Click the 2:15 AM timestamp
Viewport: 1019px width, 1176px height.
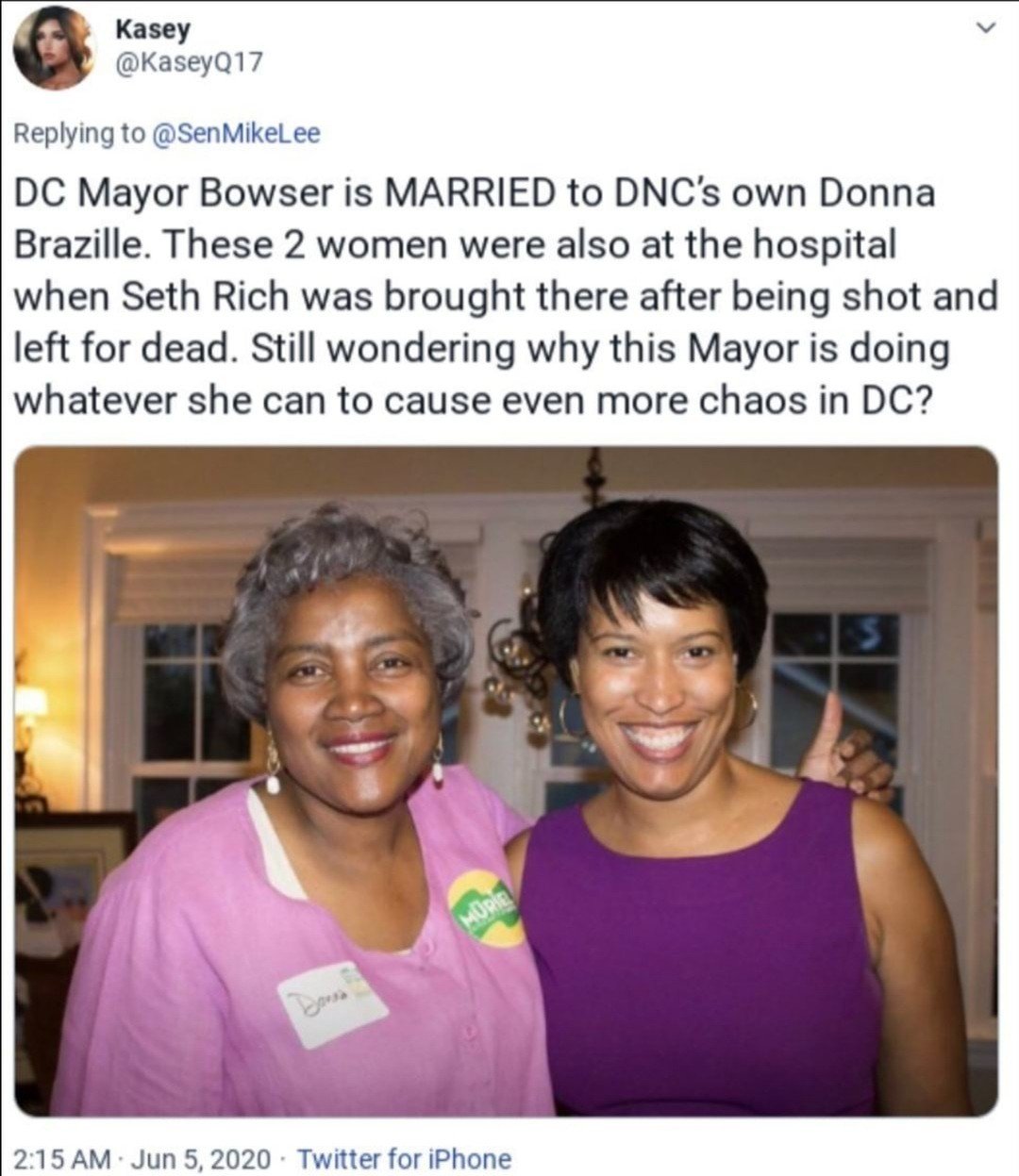(x=65, y=1158)
